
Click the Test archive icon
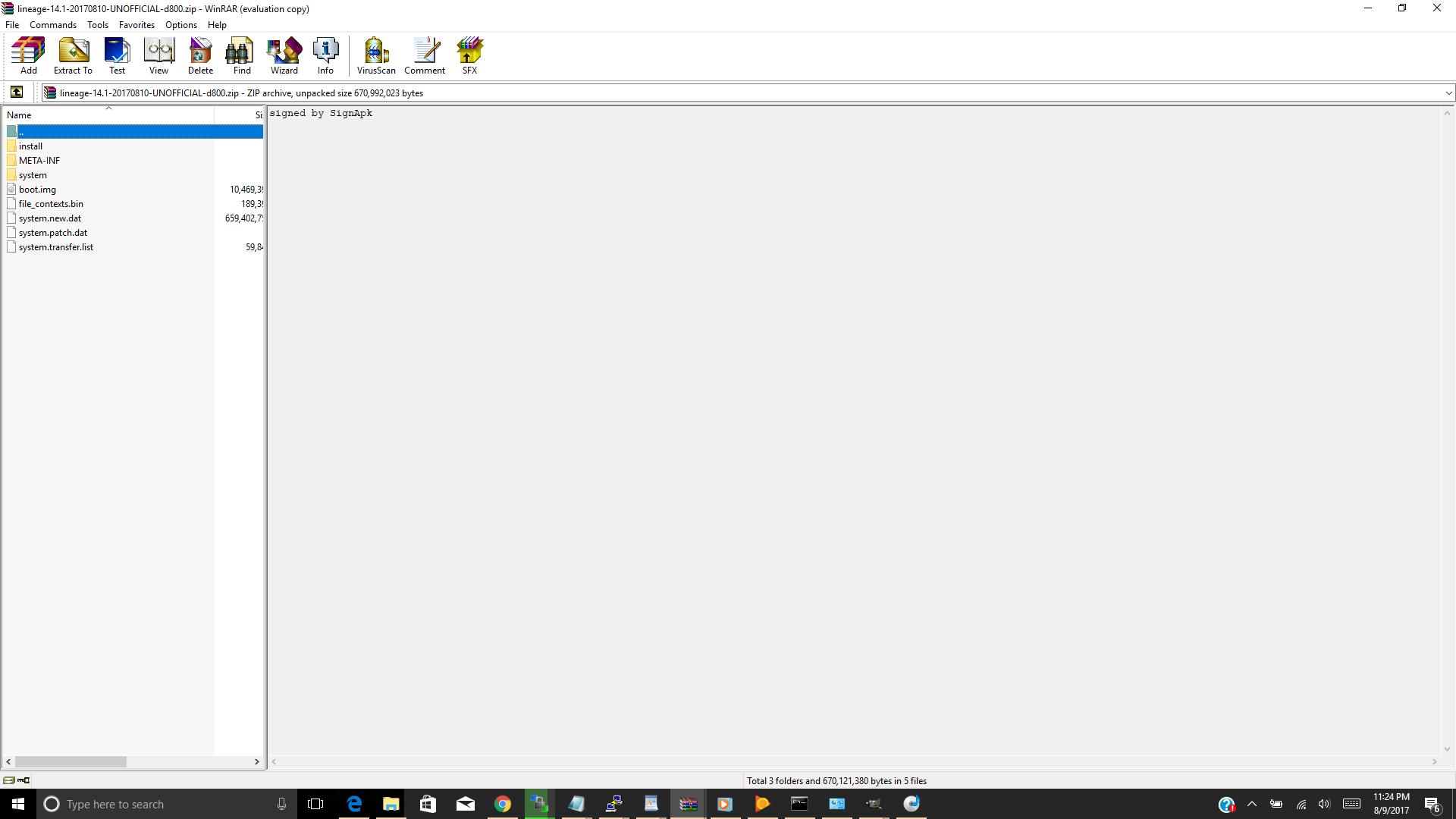click(x=117, y=56)
